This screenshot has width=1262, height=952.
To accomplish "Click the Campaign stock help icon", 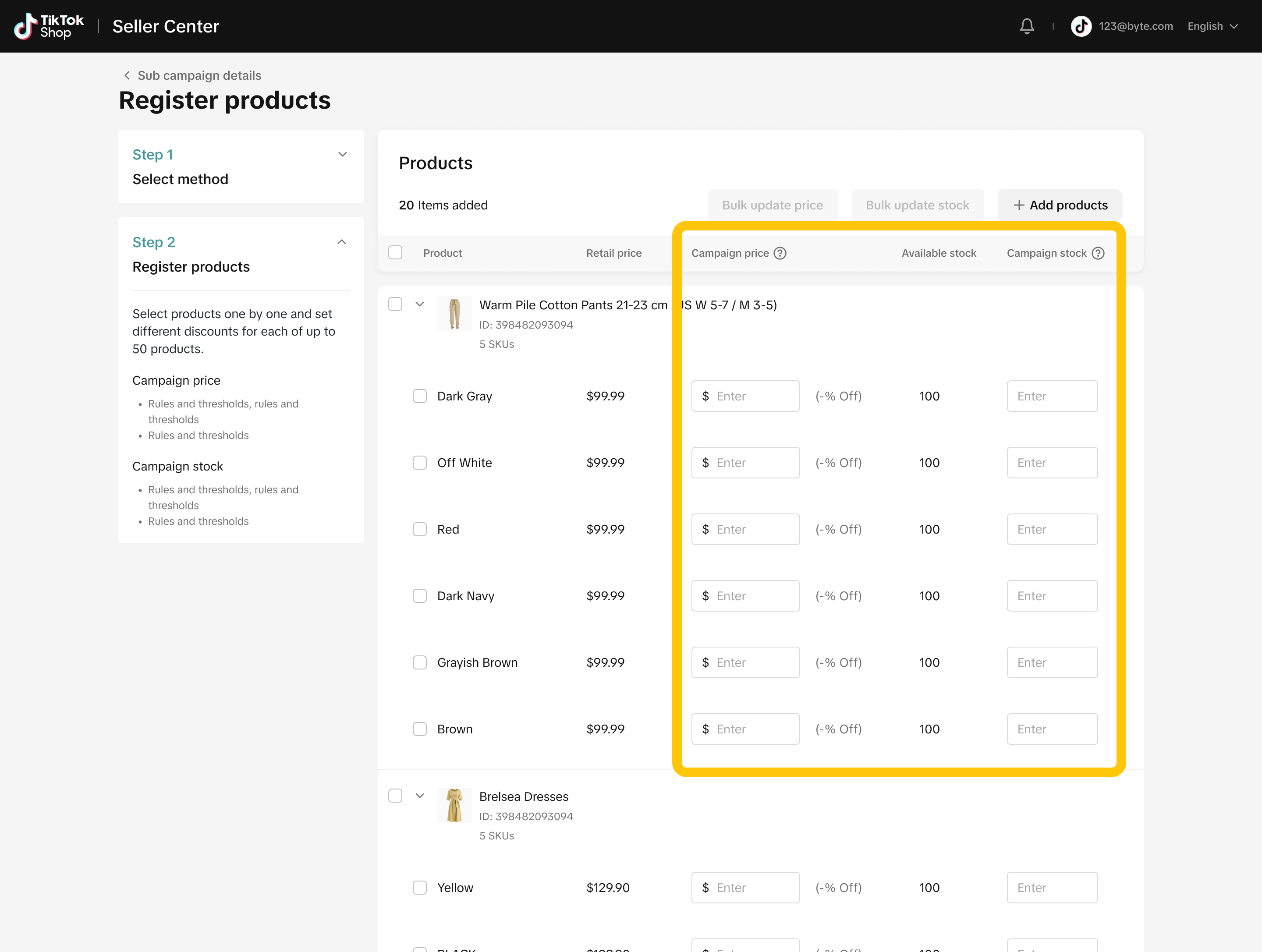I will [1098, 253].
